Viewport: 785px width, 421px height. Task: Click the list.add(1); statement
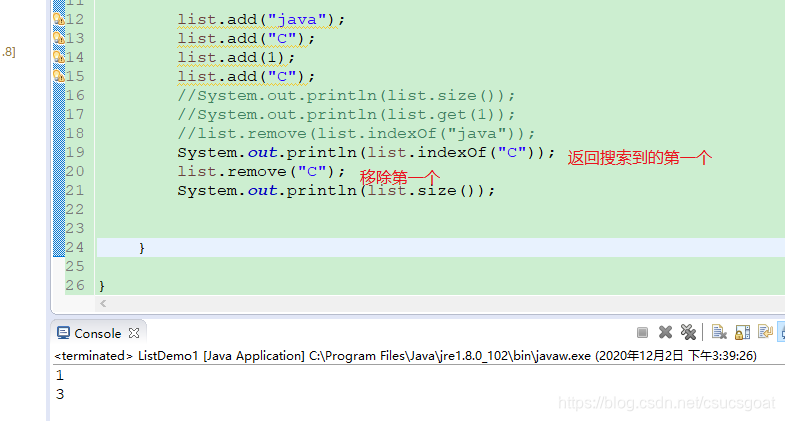pyautogui.click(x=236, y=58)
